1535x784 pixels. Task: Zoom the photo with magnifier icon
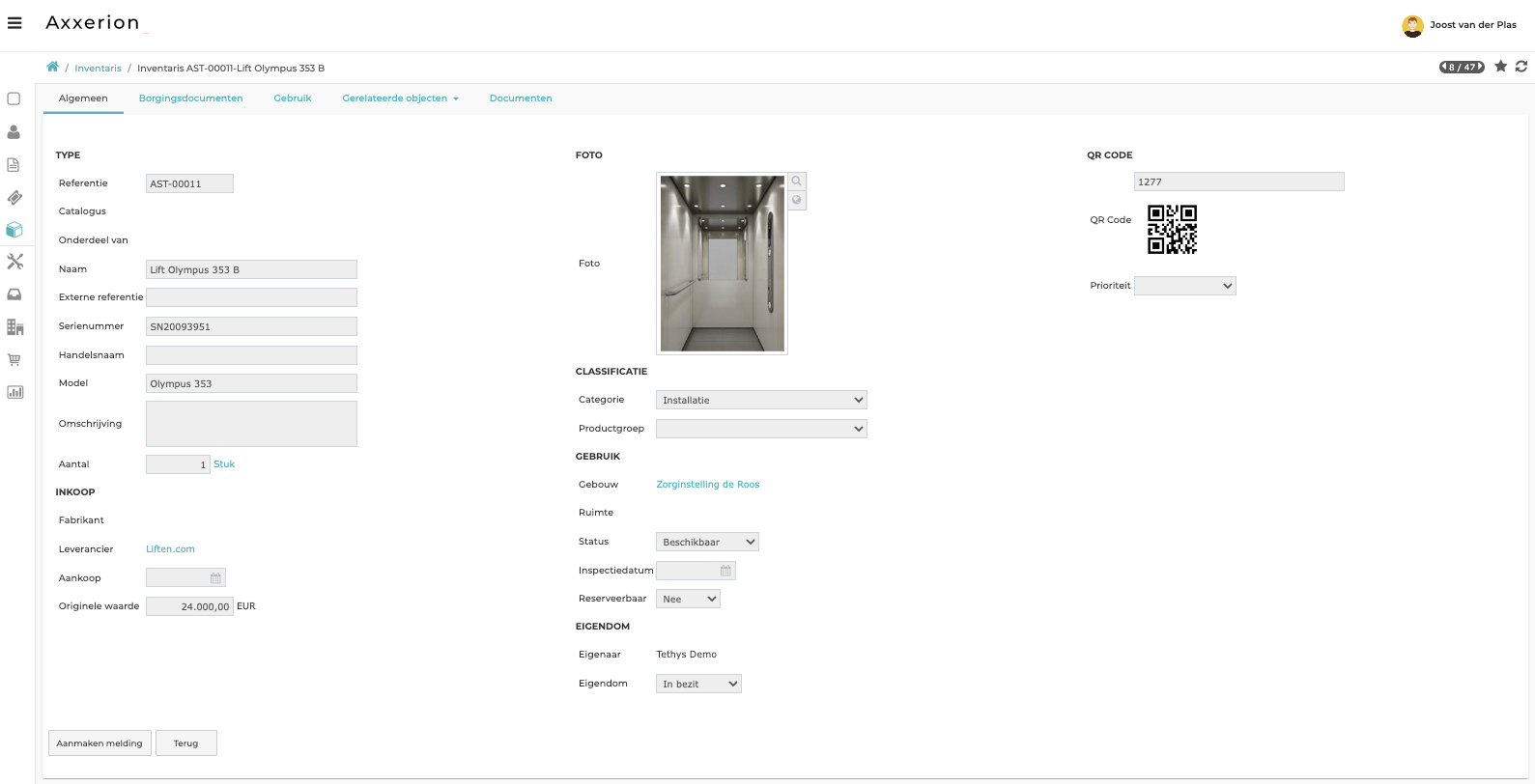(x=797, y=182)
